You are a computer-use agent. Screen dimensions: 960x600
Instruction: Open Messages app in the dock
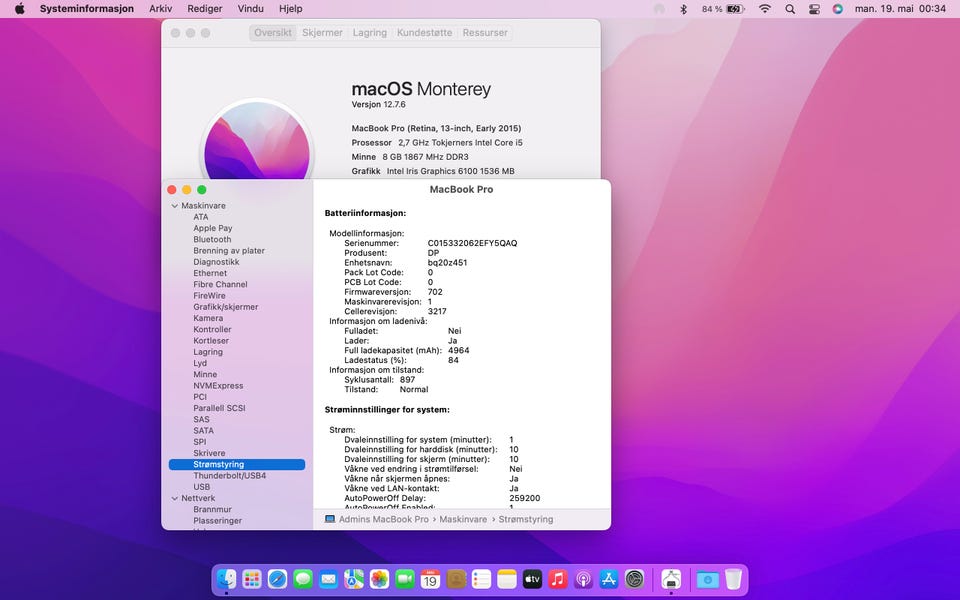point(303,579)
